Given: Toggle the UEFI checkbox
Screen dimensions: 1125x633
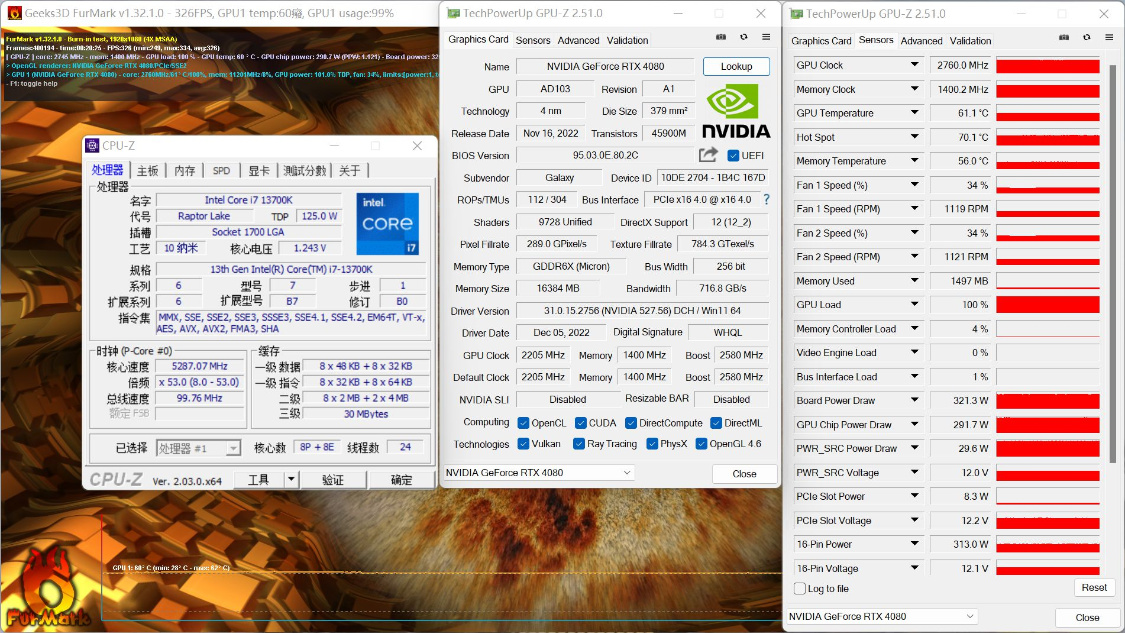Looking at the screenshot, I should pyautogui.click(x=733, y=156).
